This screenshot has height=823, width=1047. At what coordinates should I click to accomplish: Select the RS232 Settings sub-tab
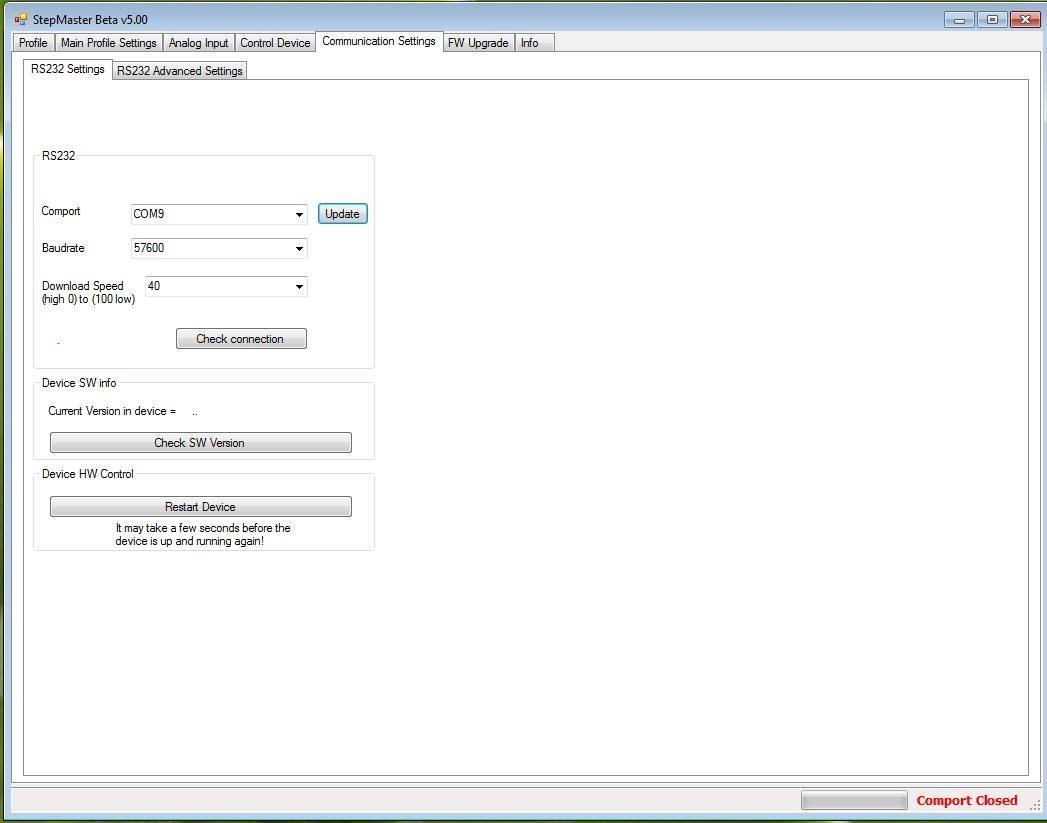point(67,69)
